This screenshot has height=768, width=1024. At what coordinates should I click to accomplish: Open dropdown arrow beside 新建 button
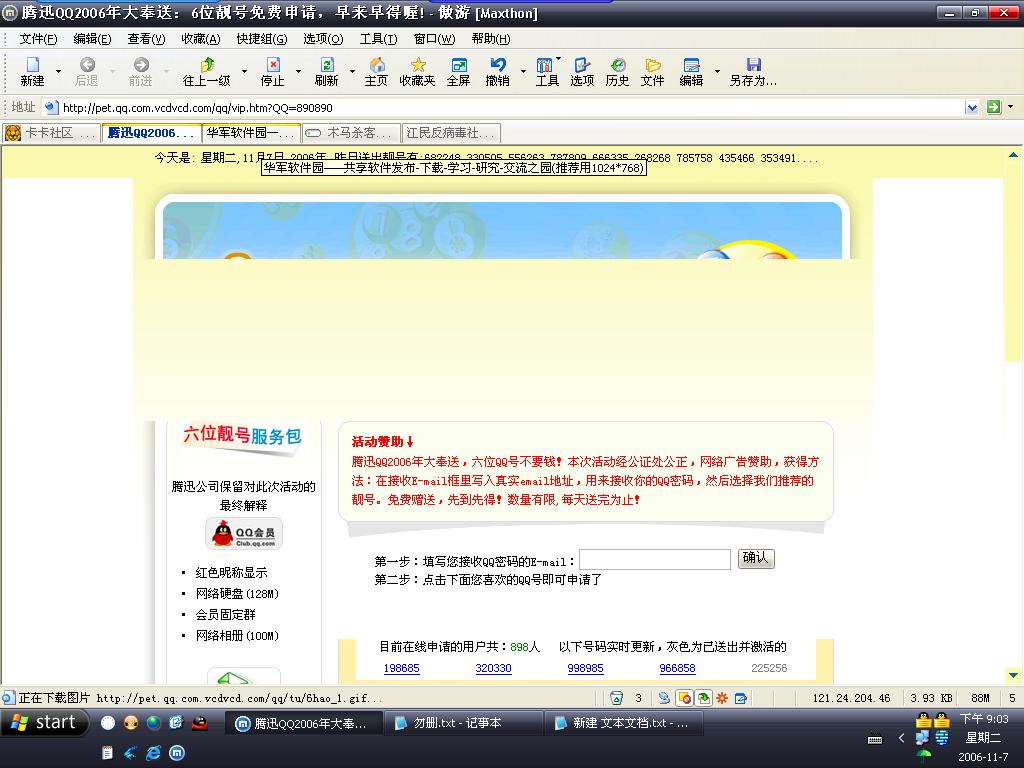click(58, 72)
